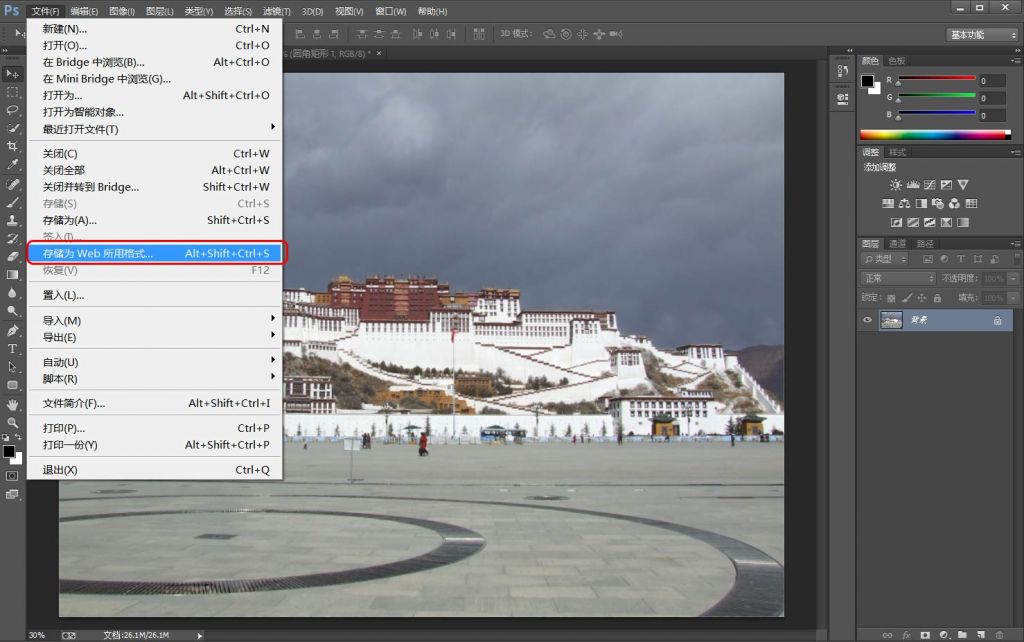Click the Curves adjustment icon

[930, 184]
